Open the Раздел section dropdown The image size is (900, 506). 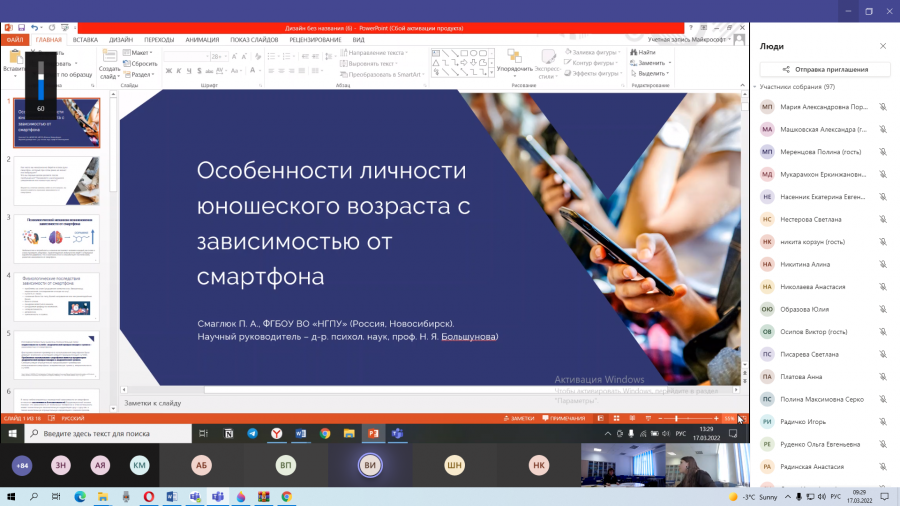click(x=138, y=75)
